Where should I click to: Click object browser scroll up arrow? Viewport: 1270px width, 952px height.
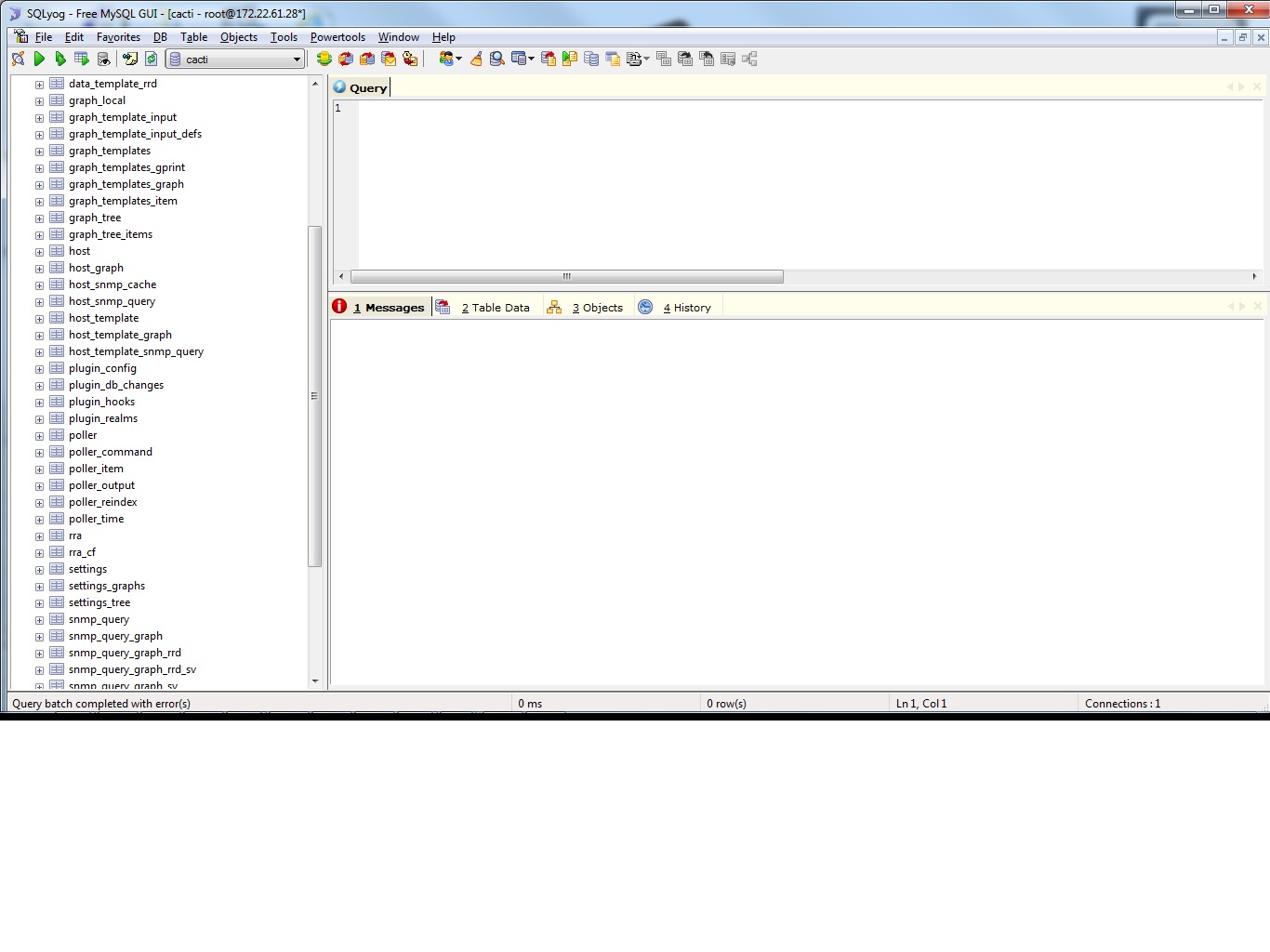[314, 84]
